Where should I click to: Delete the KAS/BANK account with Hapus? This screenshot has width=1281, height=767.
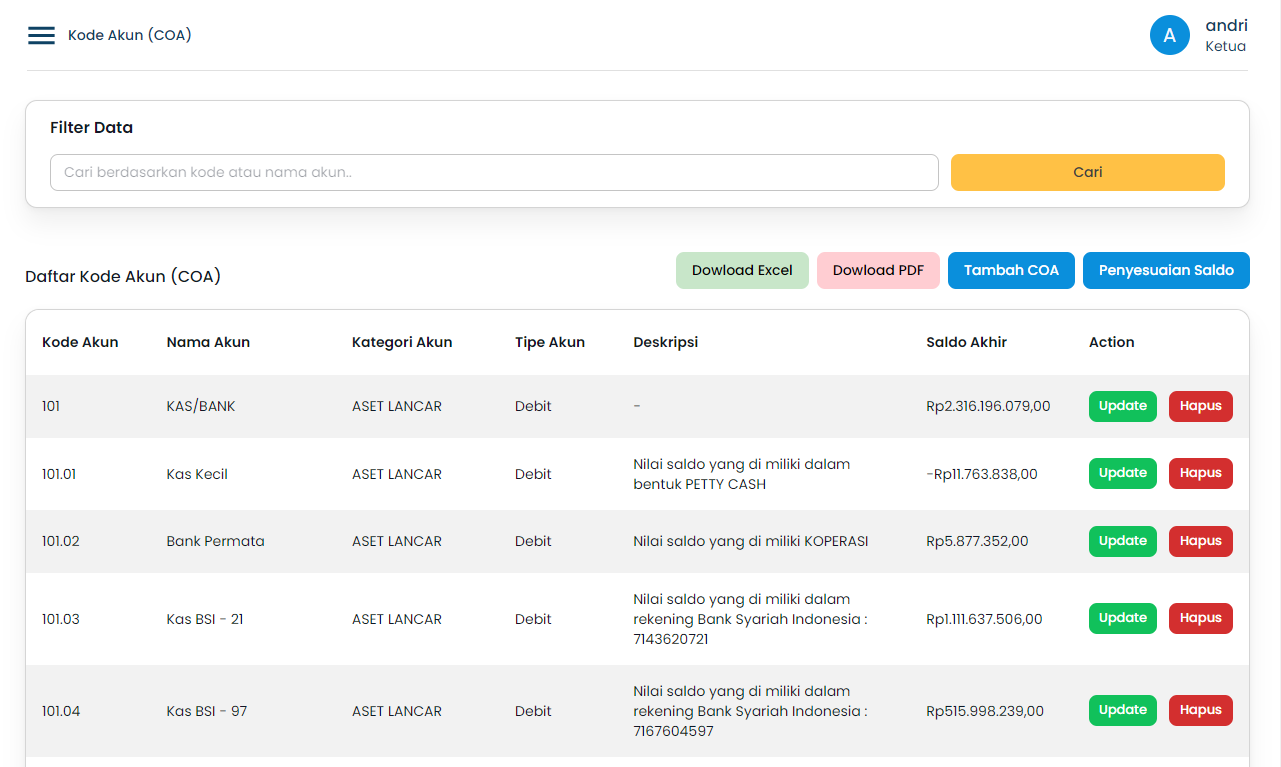pos(1200,406)
